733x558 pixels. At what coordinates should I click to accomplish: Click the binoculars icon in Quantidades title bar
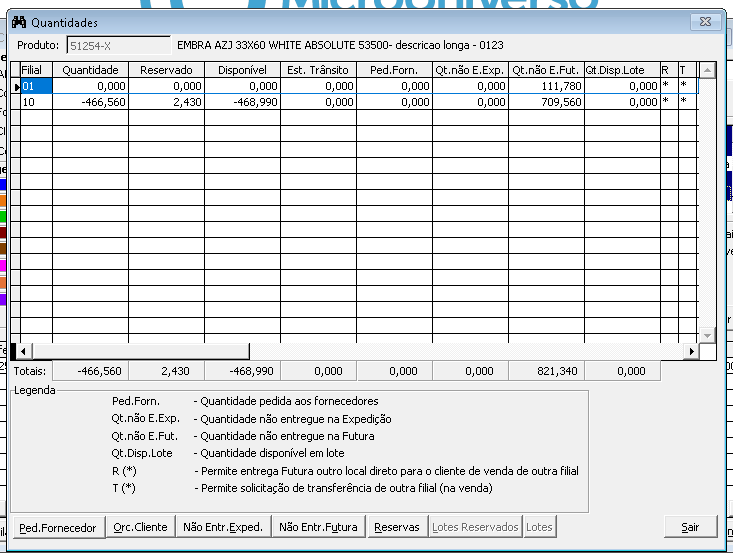pos(19,22)
